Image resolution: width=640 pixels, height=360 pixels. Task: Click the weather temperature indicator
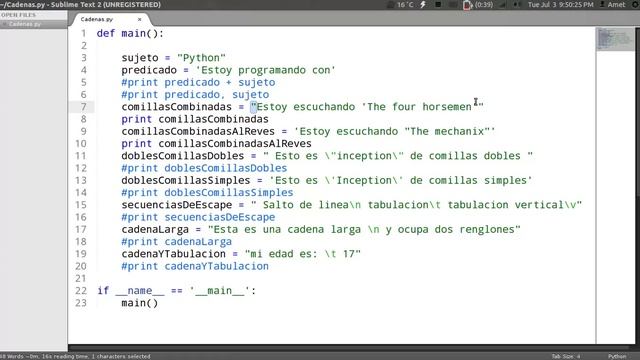pyautogui.click(x=405, y=5)
